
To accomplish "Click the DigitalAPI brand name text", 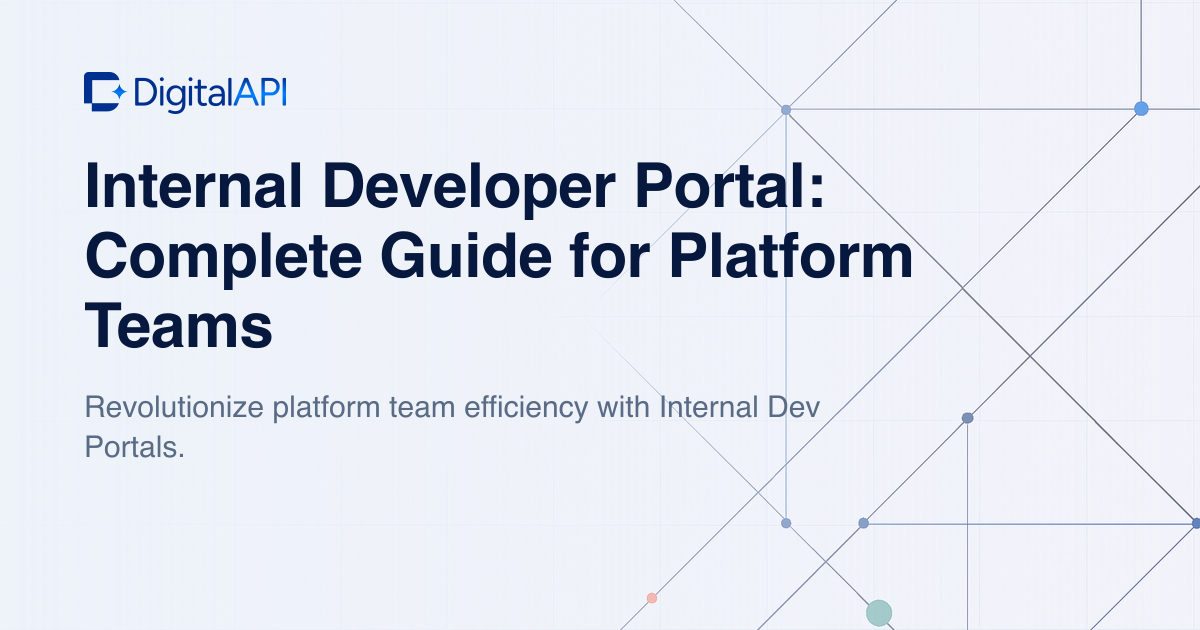I will pos(210,93).
